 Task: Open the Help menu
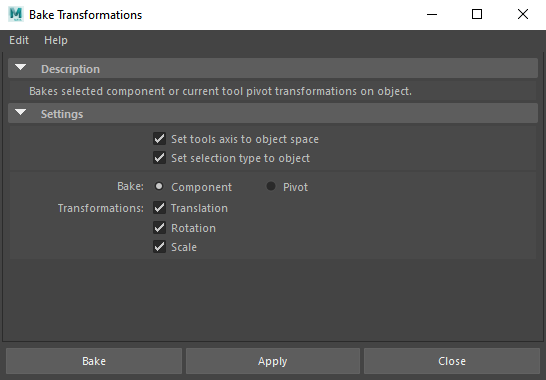click(56, 40)
